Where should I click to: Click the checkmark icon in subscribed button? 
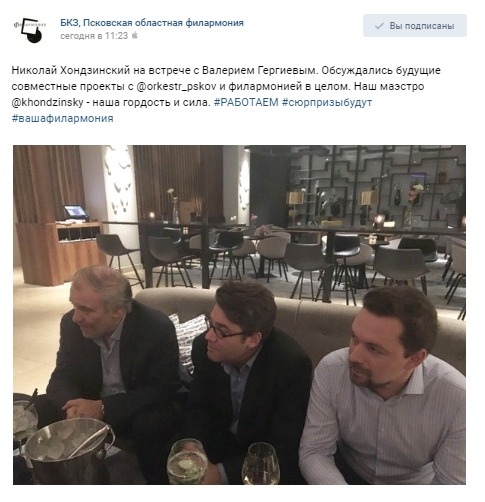[379, 26]
